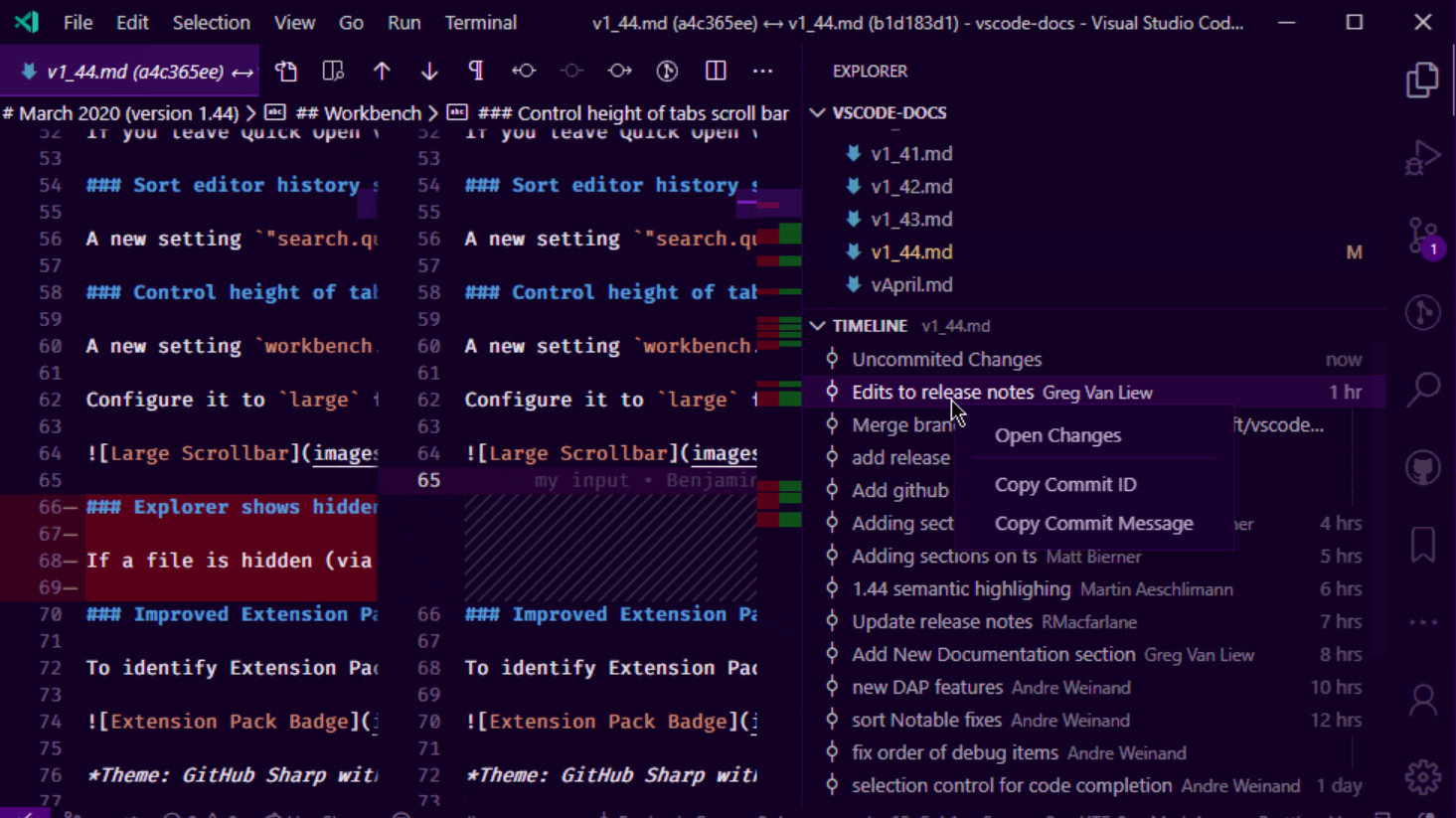This screenshot has width=1456, height=818.
Task: Select Open Changes in the context menu
Action: click(1056, 434)
